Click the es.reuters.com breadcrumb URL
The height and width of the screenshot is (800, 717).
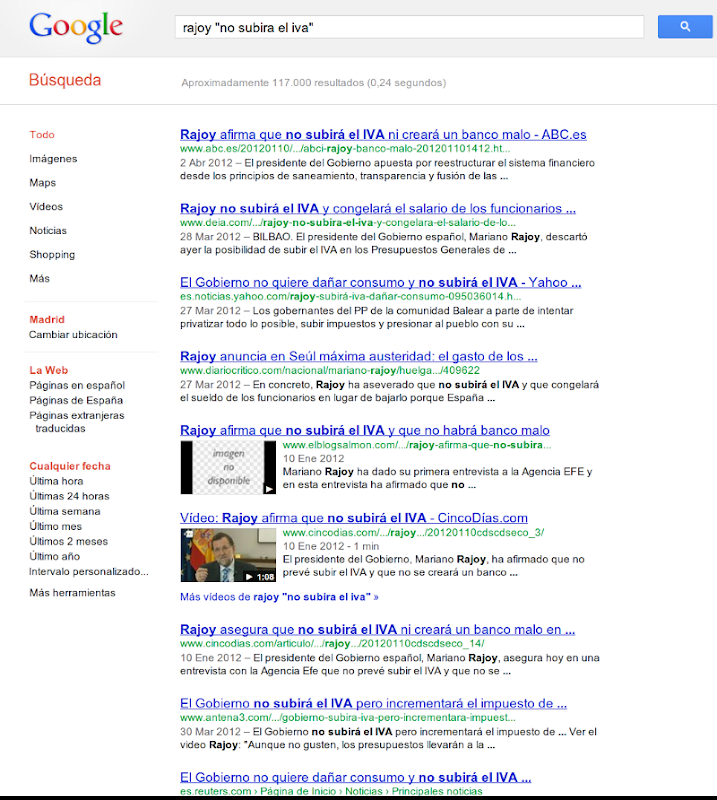(331, 791)
